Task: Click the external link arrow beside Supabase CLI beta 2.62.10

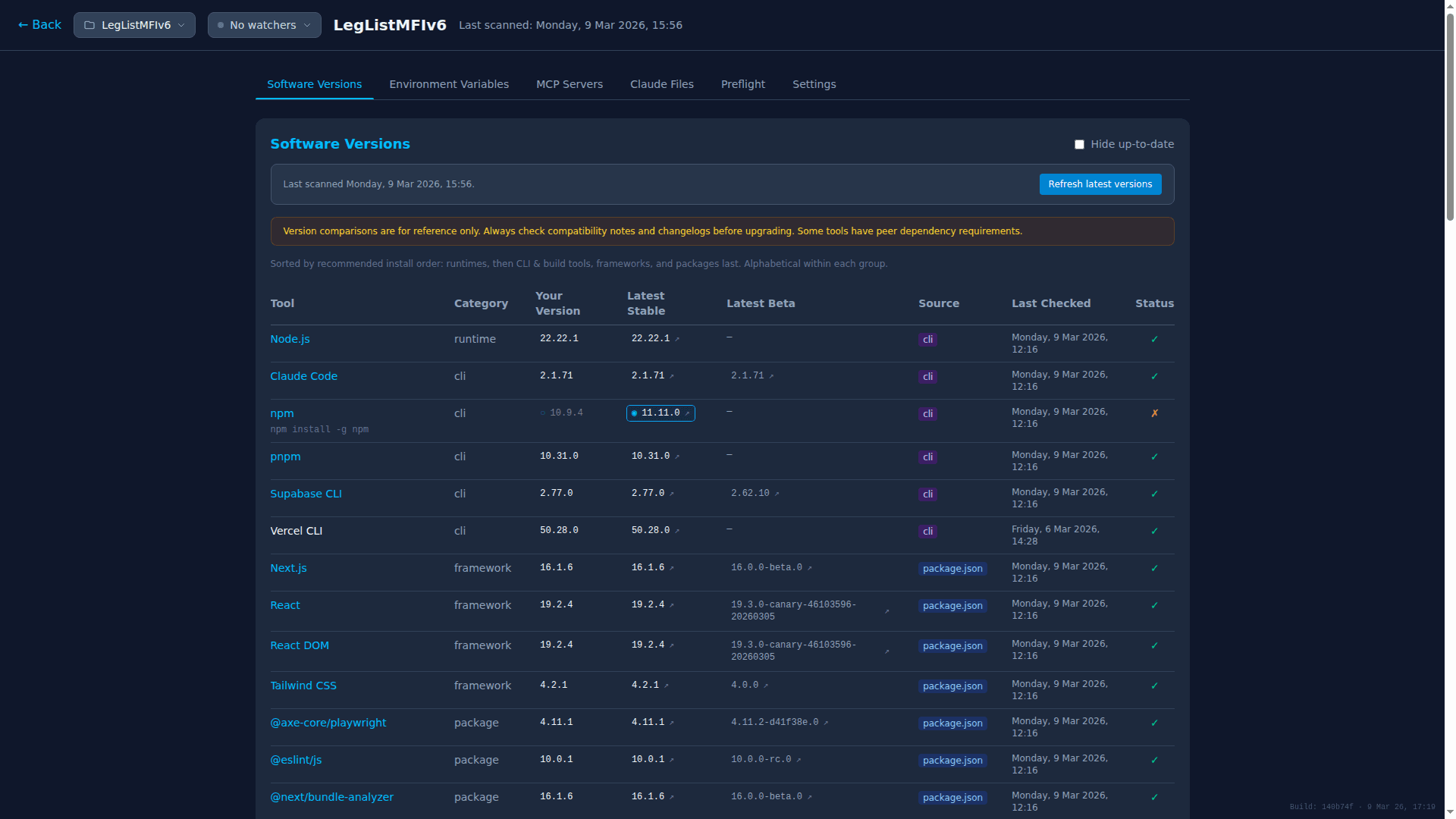Action: click(778, 493)
